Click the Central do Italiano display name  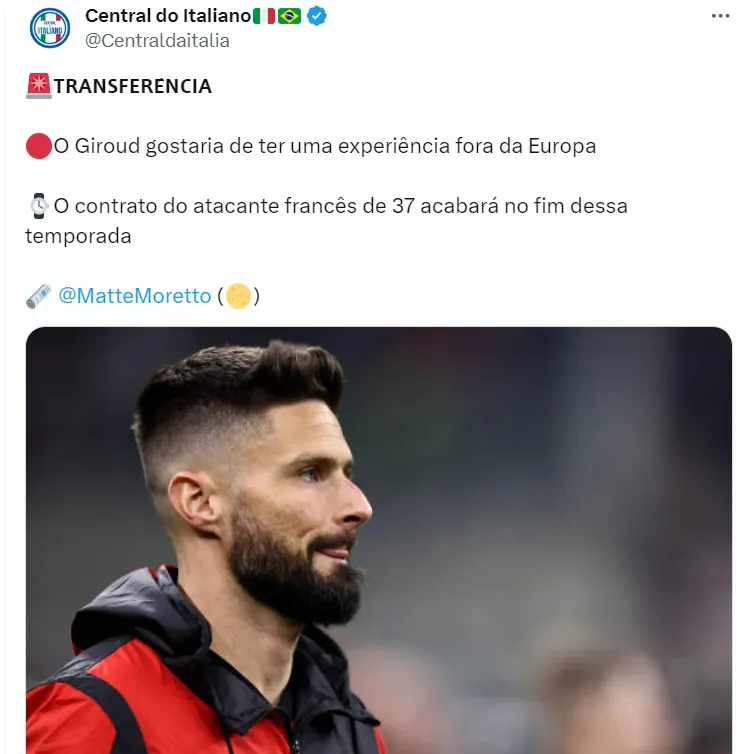click(168, 16)
